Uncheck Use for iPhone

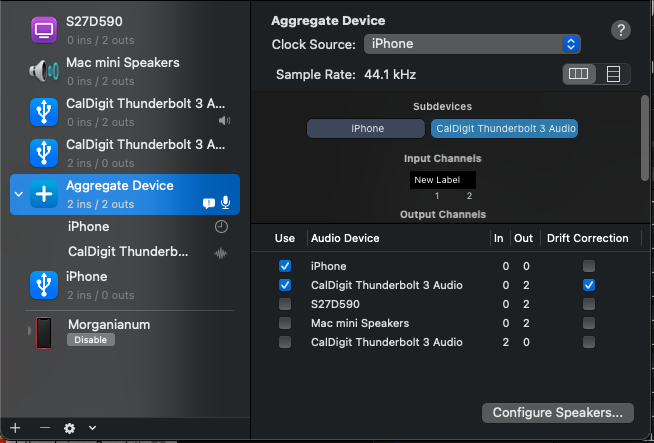pos(285,266)
